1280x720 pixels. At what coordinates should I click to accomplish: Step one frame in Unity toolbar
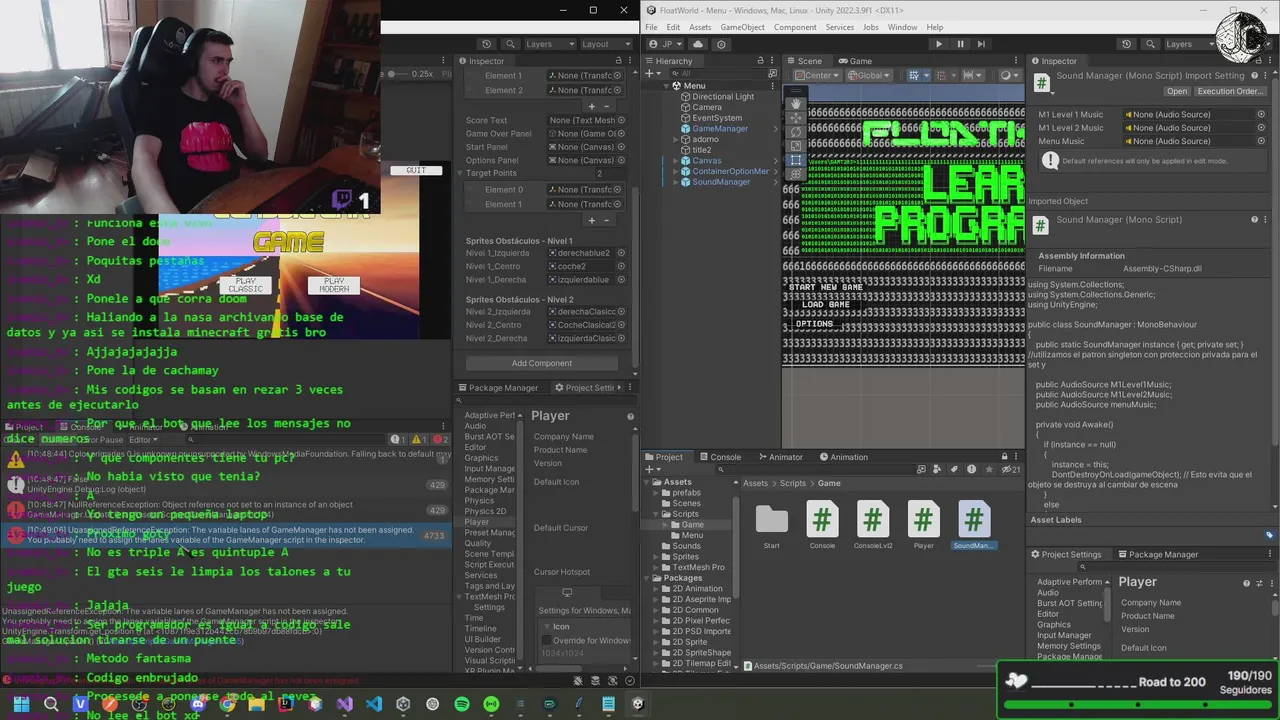981,44
